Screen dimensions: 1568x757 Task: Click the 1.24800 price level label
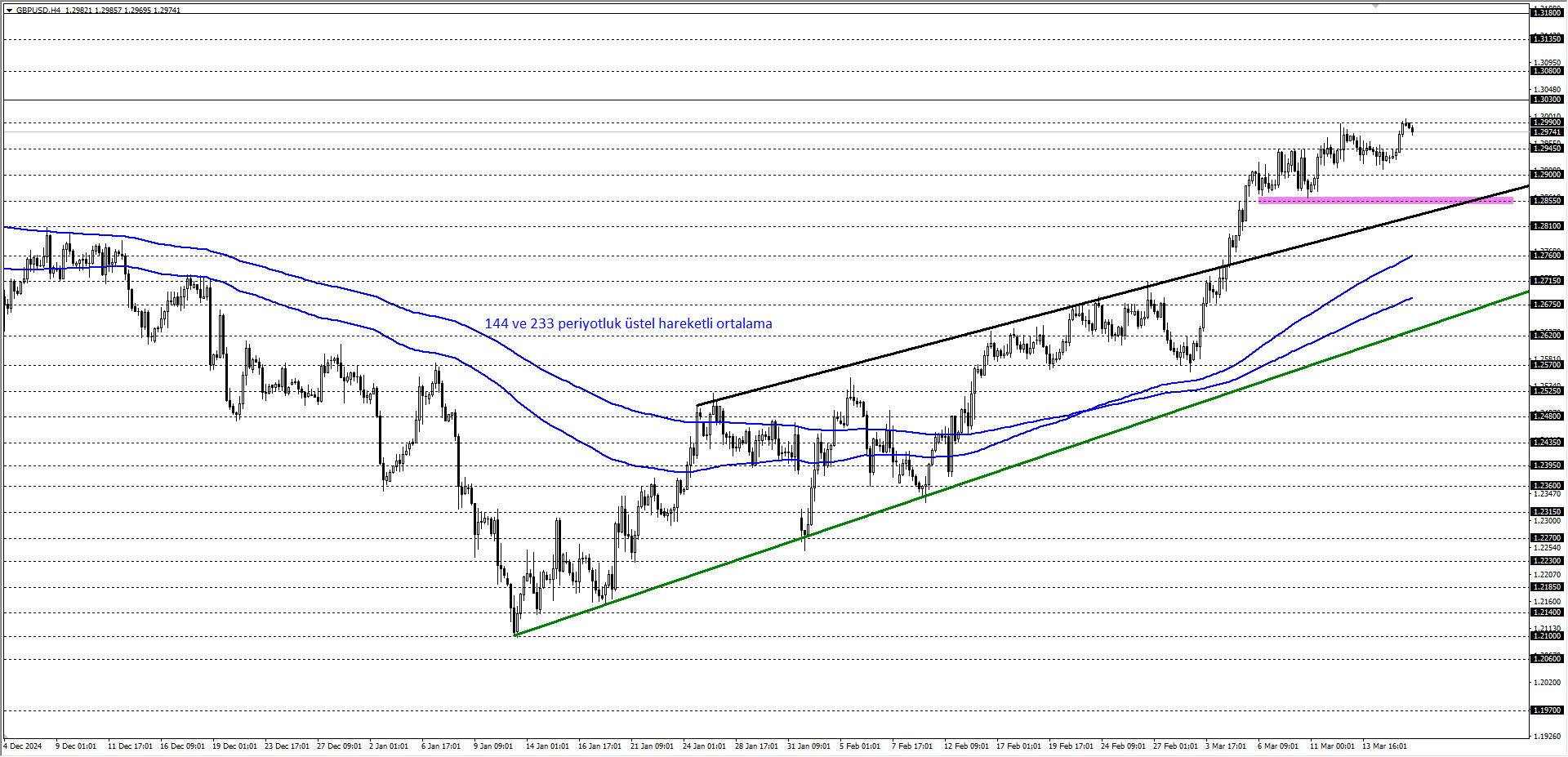[1547, 416]
